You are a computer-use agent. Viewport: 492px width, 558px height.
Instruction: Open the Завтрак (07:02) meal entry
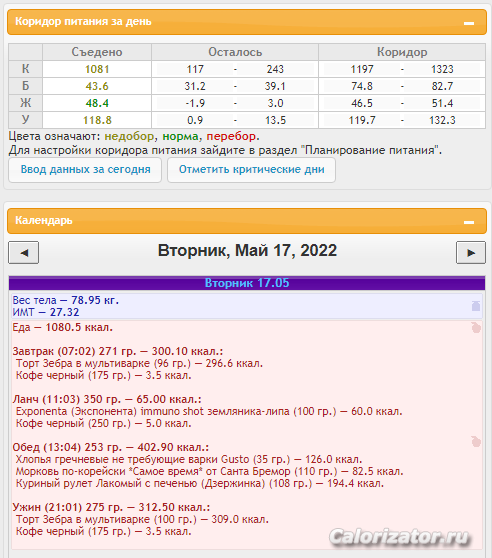[118, 351]
